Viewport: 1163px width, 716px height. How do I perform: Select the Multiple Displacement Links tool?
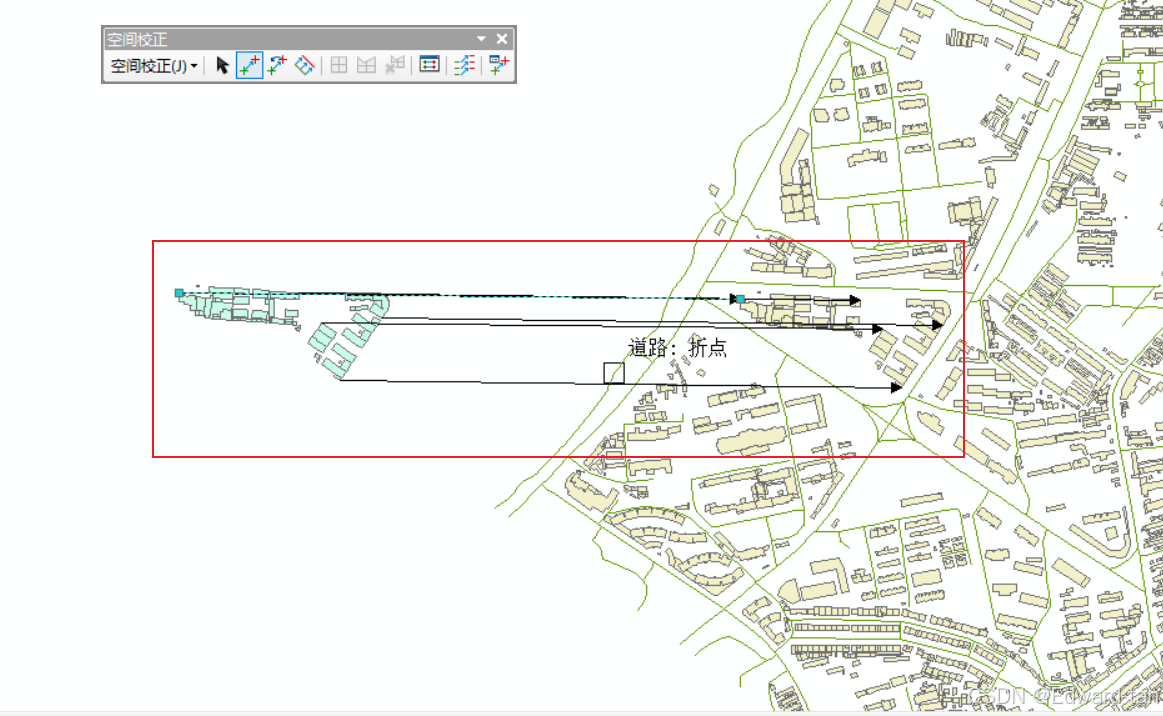(304, 65)
